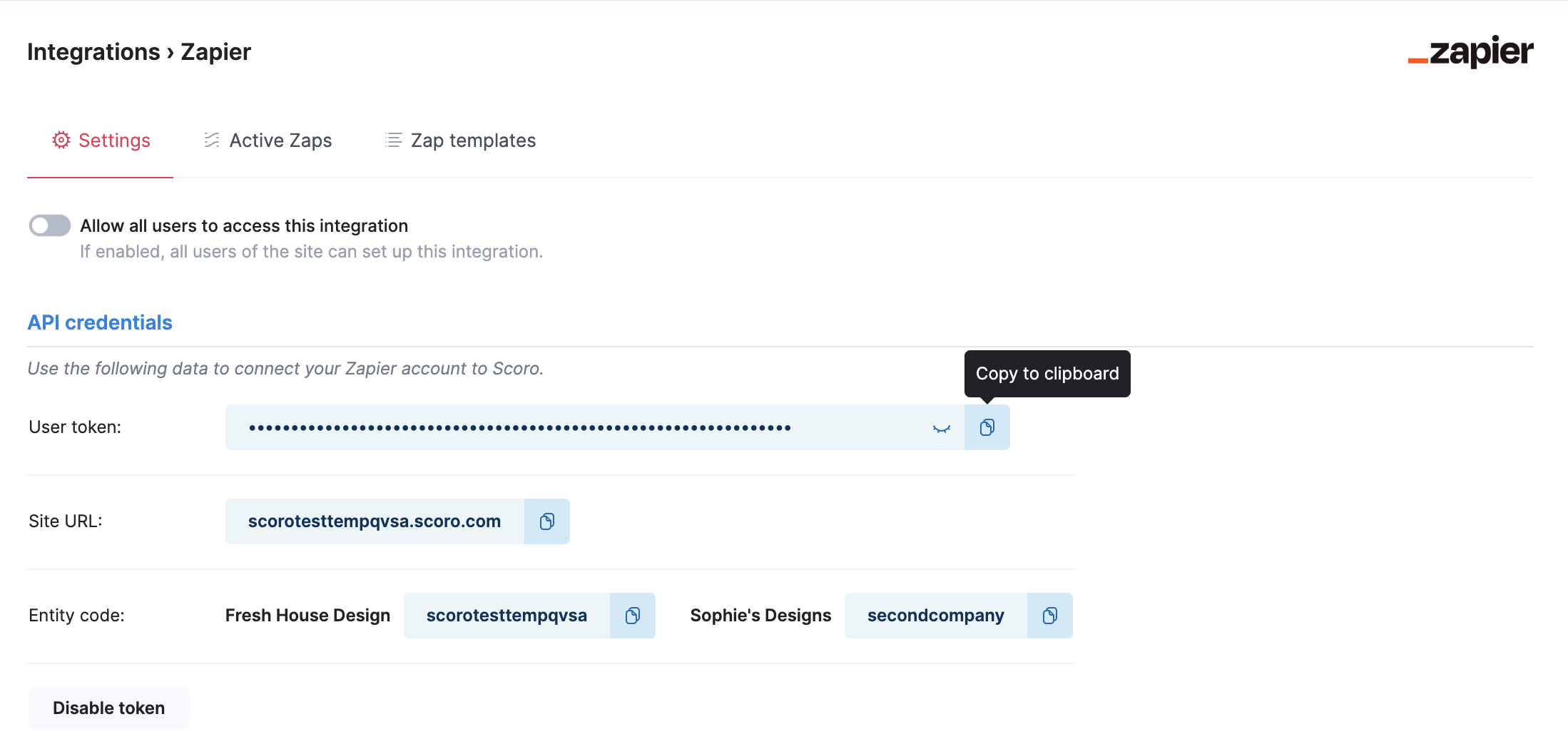Copy Sophie's Designs entity code
The image size is (1568, 749).
click(x=1050, y=616)
